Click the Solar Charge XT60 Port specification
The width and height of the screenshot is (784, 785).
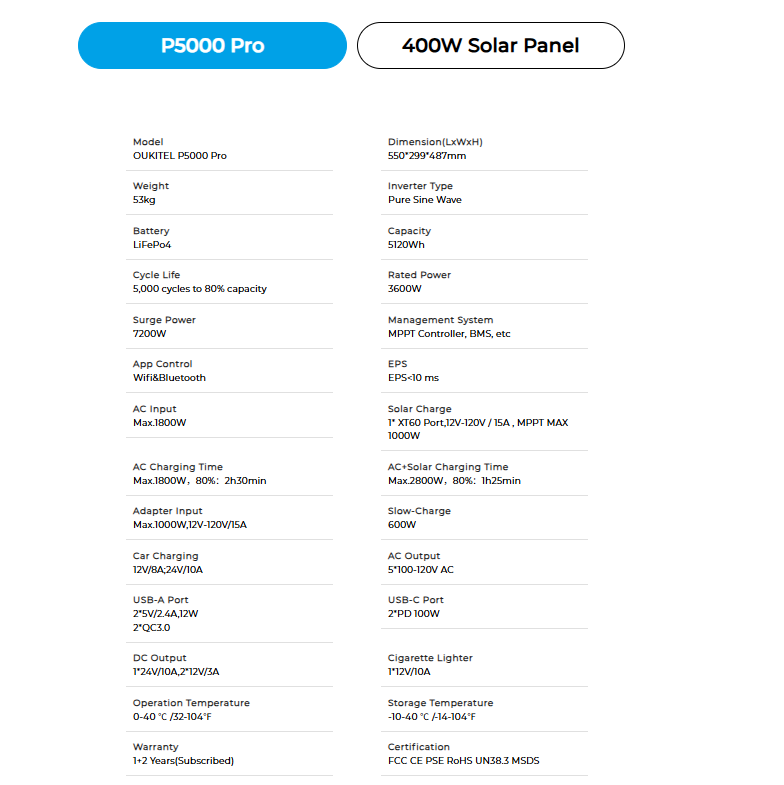477,423
